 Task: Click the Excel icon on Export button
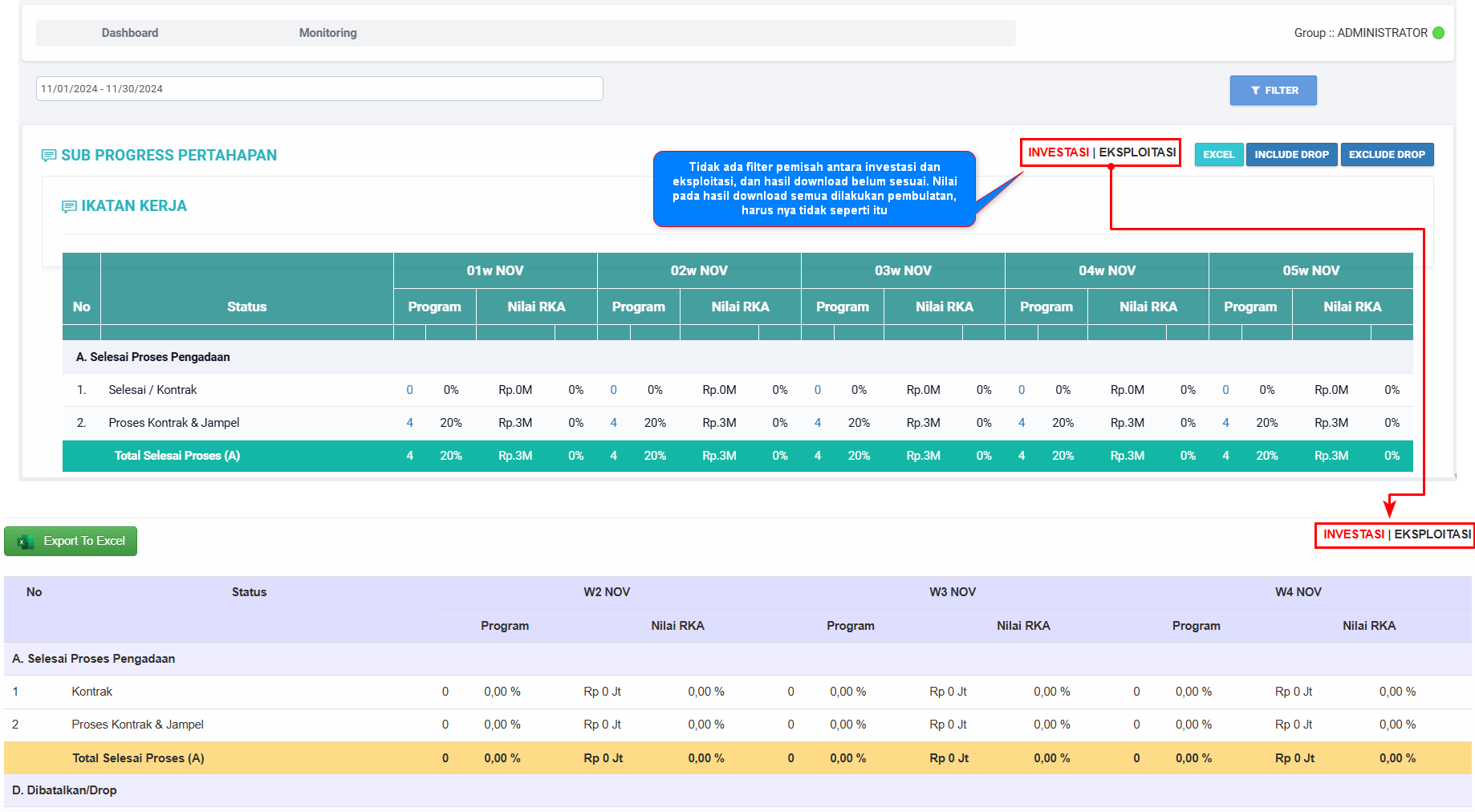26,542
